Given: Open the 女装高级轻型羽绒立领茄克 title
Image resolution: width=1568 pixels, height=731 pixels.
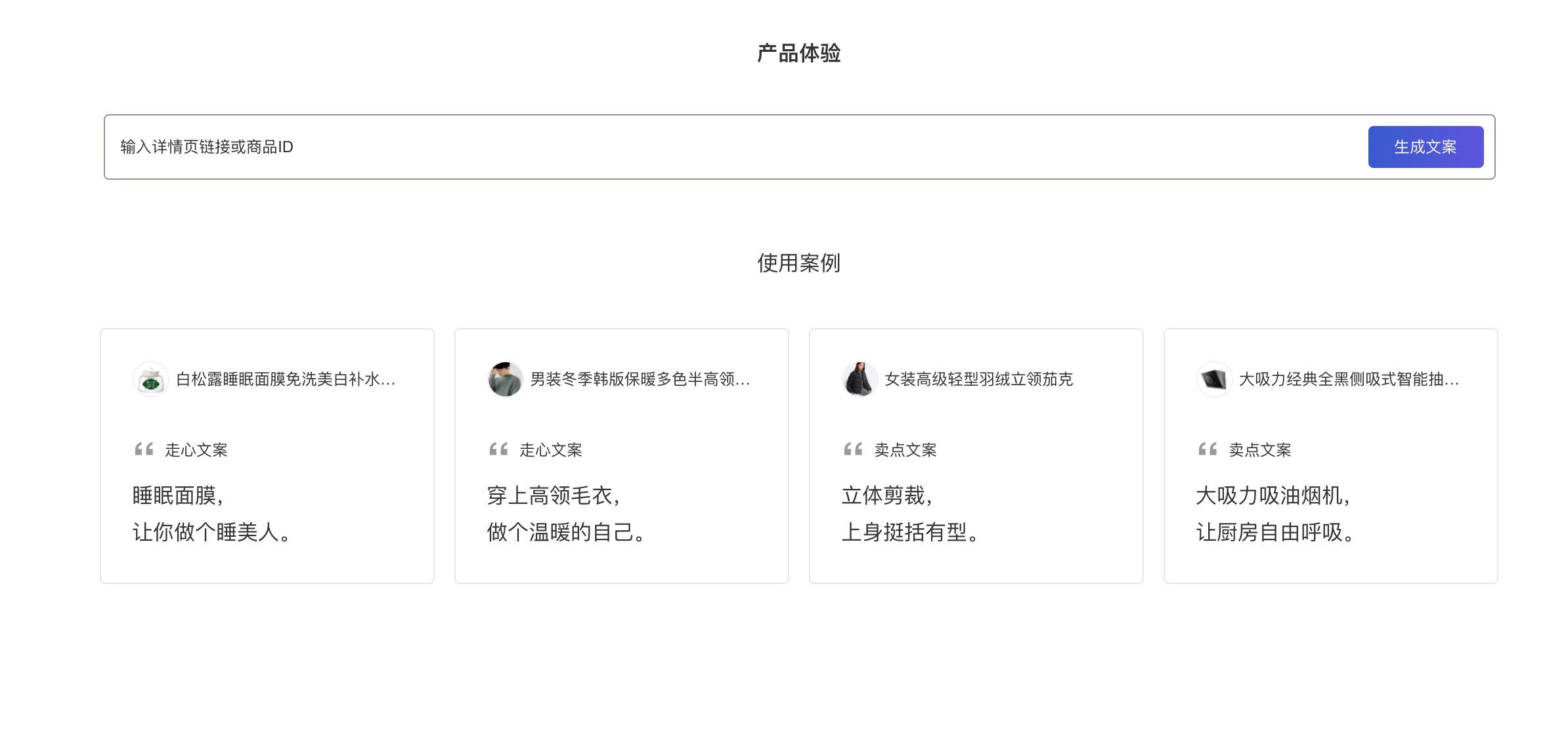Looking at the screenshot, I should point(978,379).
